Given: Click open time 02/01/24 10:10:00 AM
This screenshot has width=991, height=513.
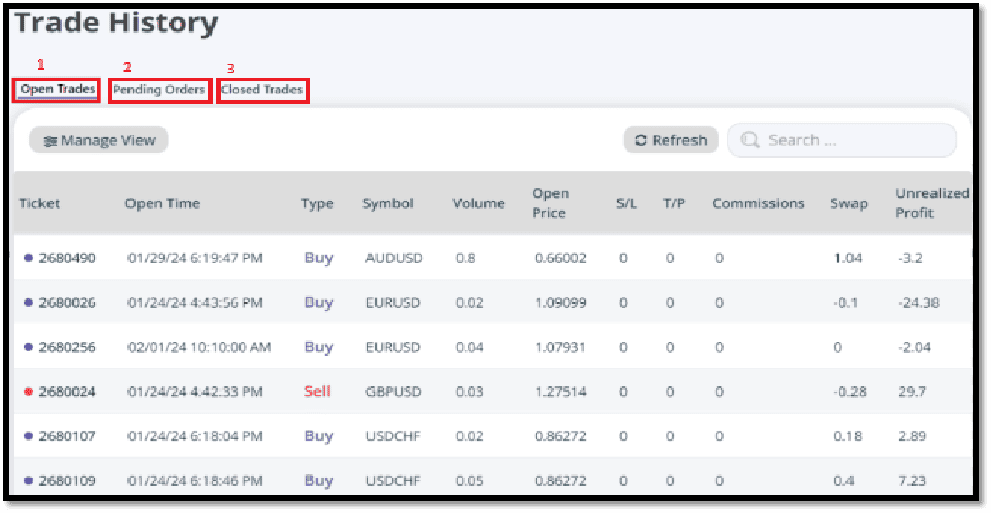Looking at the screenshot, I should (x=199, y=347).
